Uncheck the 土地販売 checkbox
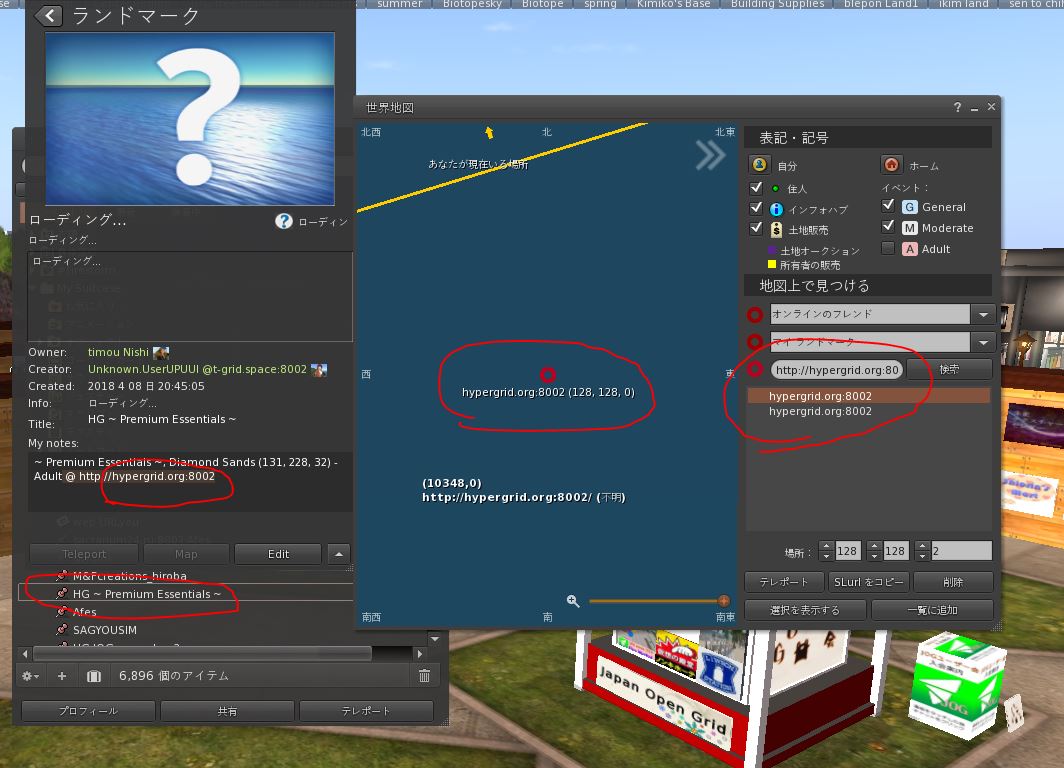 click(x=756, y=229)
